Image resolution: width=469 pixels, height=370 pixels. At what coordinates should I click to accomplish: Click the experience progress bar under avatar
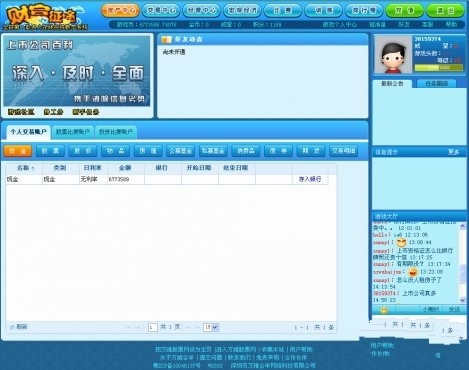438,68
